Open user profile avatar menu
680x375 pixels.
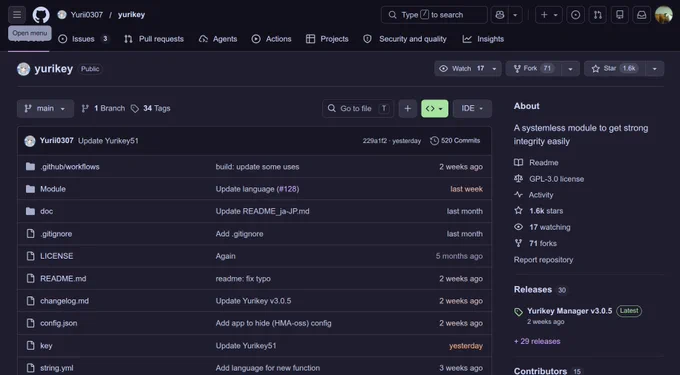point(664,15)
